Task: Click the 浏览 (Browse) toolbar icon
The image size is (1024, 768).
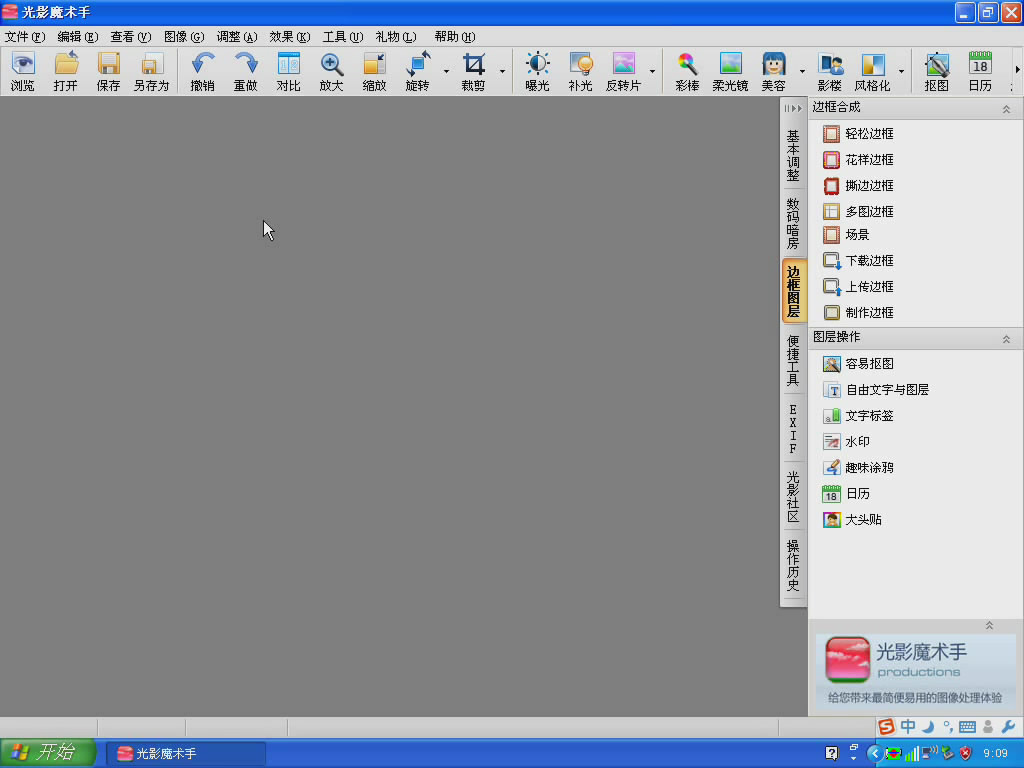Action: tap(23, 71)
